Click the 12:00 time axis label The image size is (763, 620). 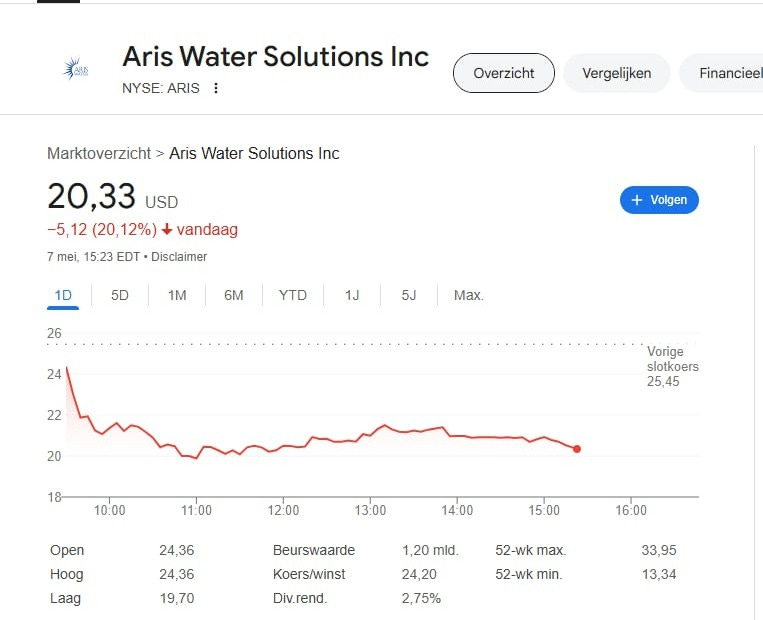point(283,510)
